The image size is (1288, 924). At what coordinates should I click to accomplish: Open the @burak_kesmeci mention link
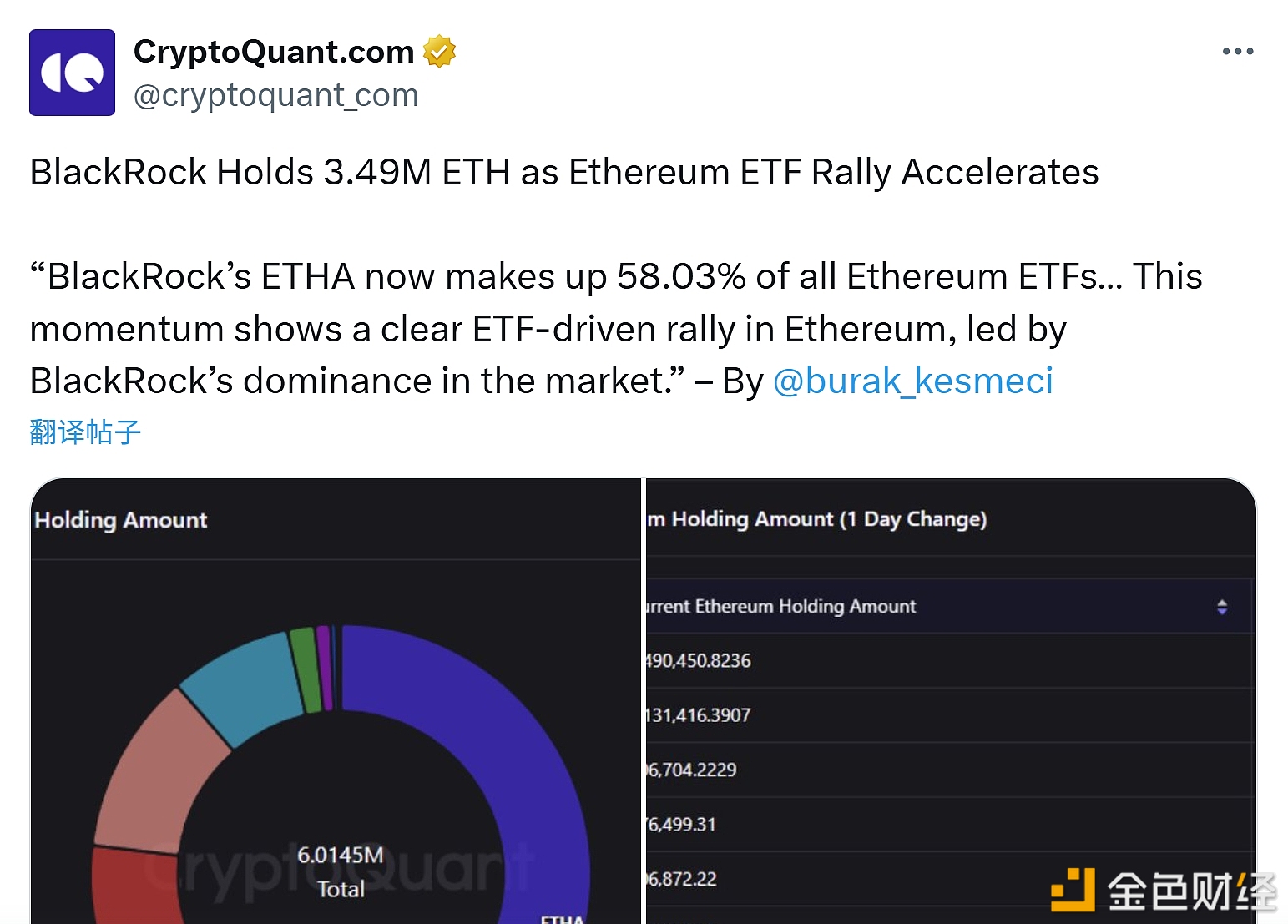[913, 381]
